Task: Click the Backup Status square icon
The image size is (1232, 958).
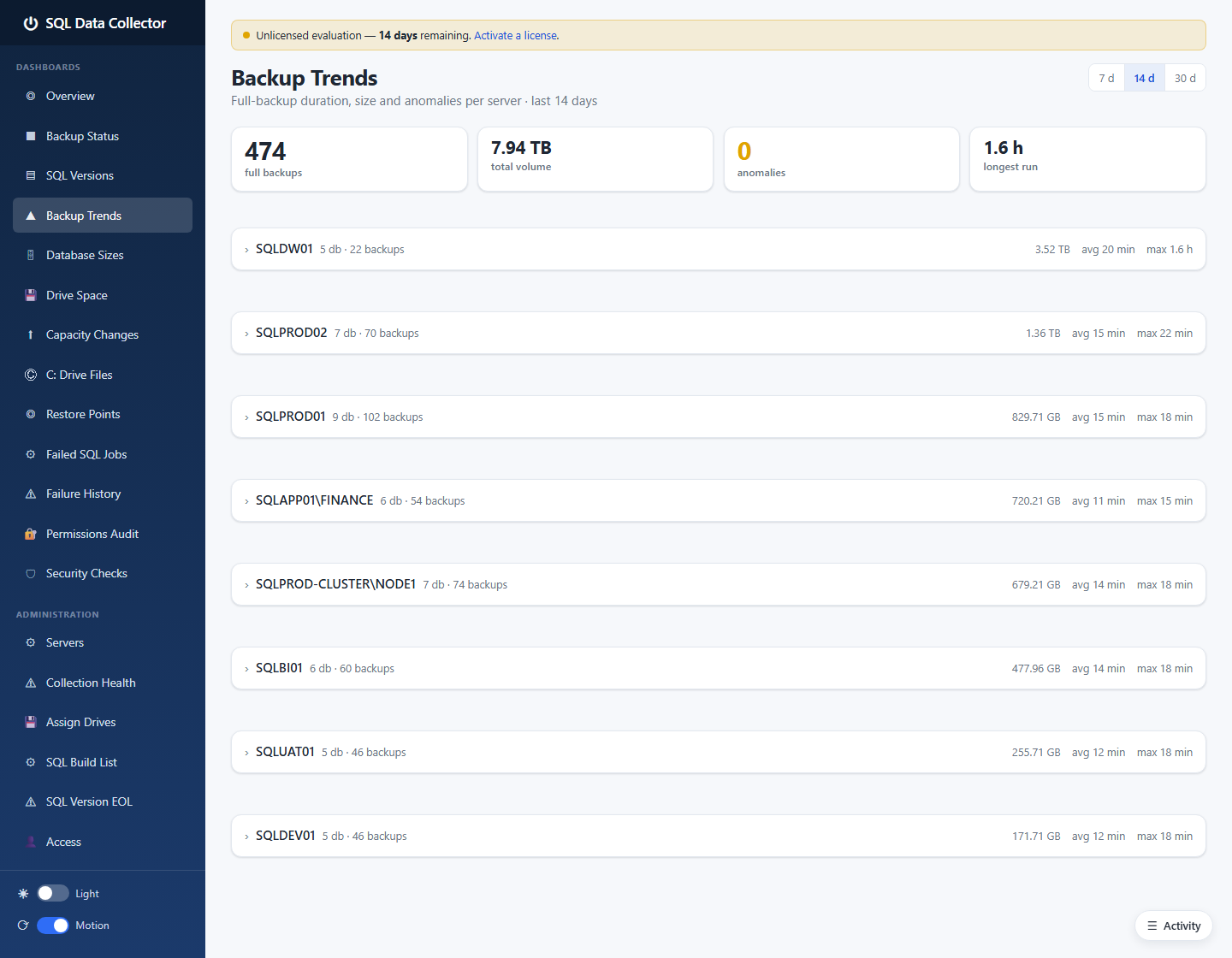Action: tap(31, 136)
